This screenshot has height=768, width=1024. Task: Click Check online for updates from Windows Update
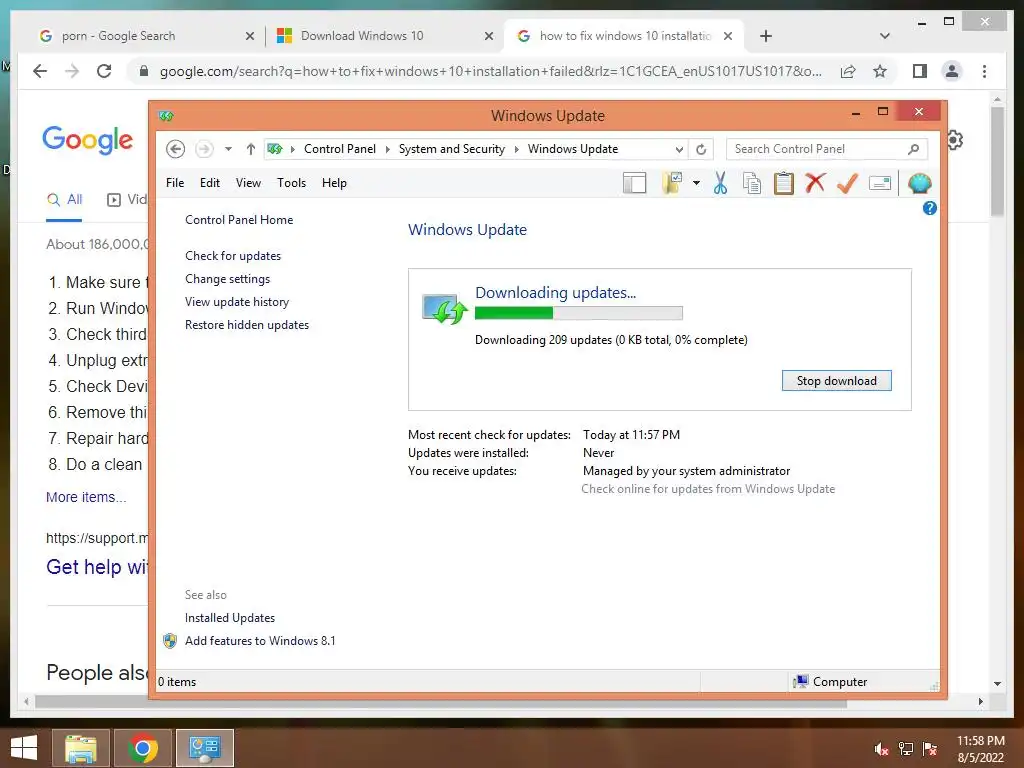[x=708, y=489]
